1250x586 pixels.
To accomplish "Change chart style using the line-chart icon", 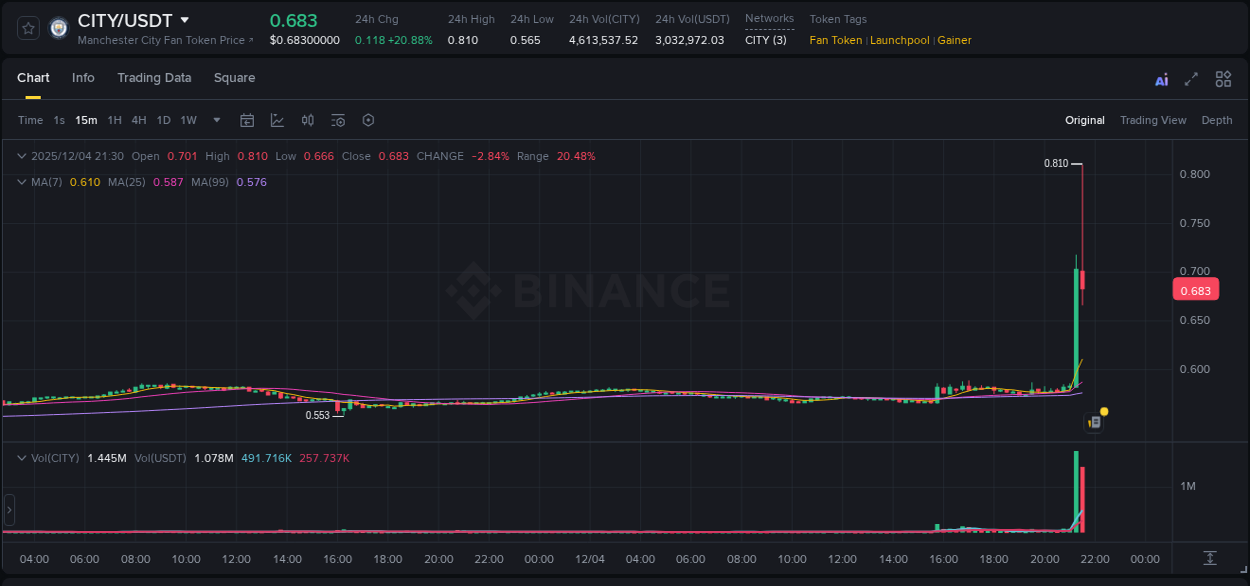I will pyautogui.click(x=277, y=120).
